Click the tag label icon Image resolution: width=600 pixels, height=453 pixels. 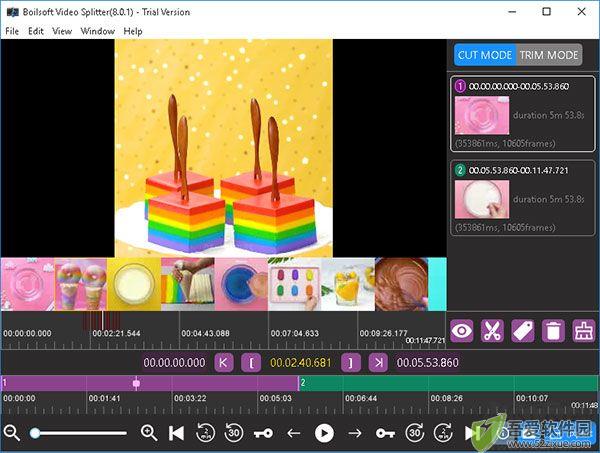pyautogui.click(x=523, y=331)
